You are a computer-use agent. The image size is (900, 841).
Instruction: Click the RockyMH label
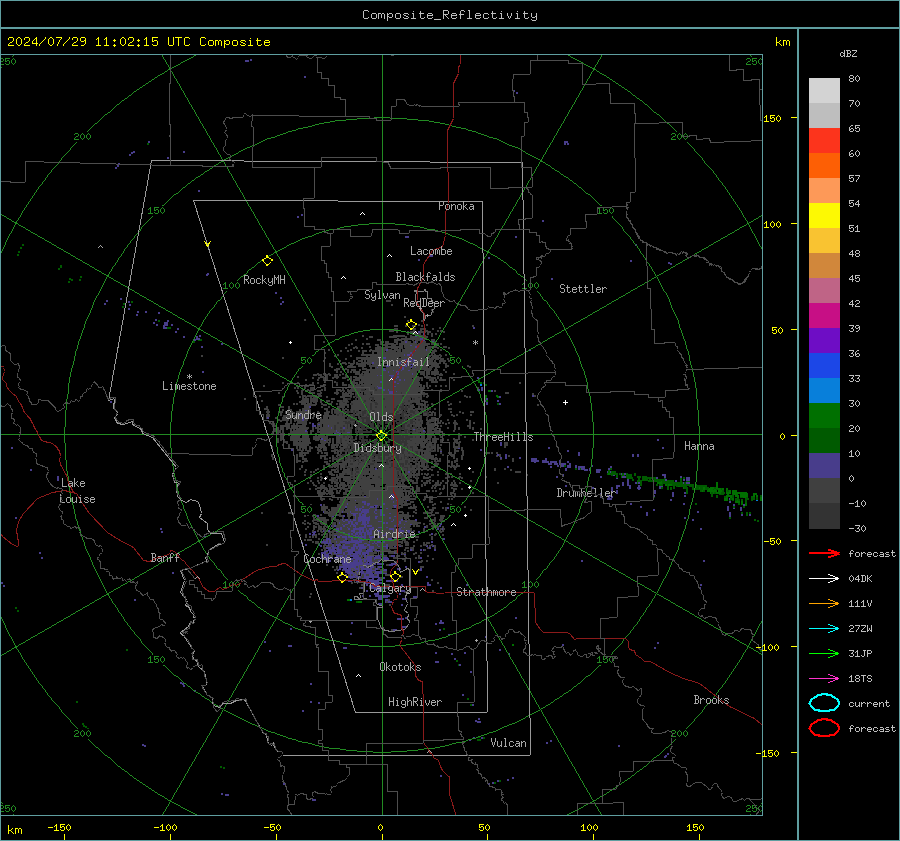pyautogui.click(x=264, y=280)
